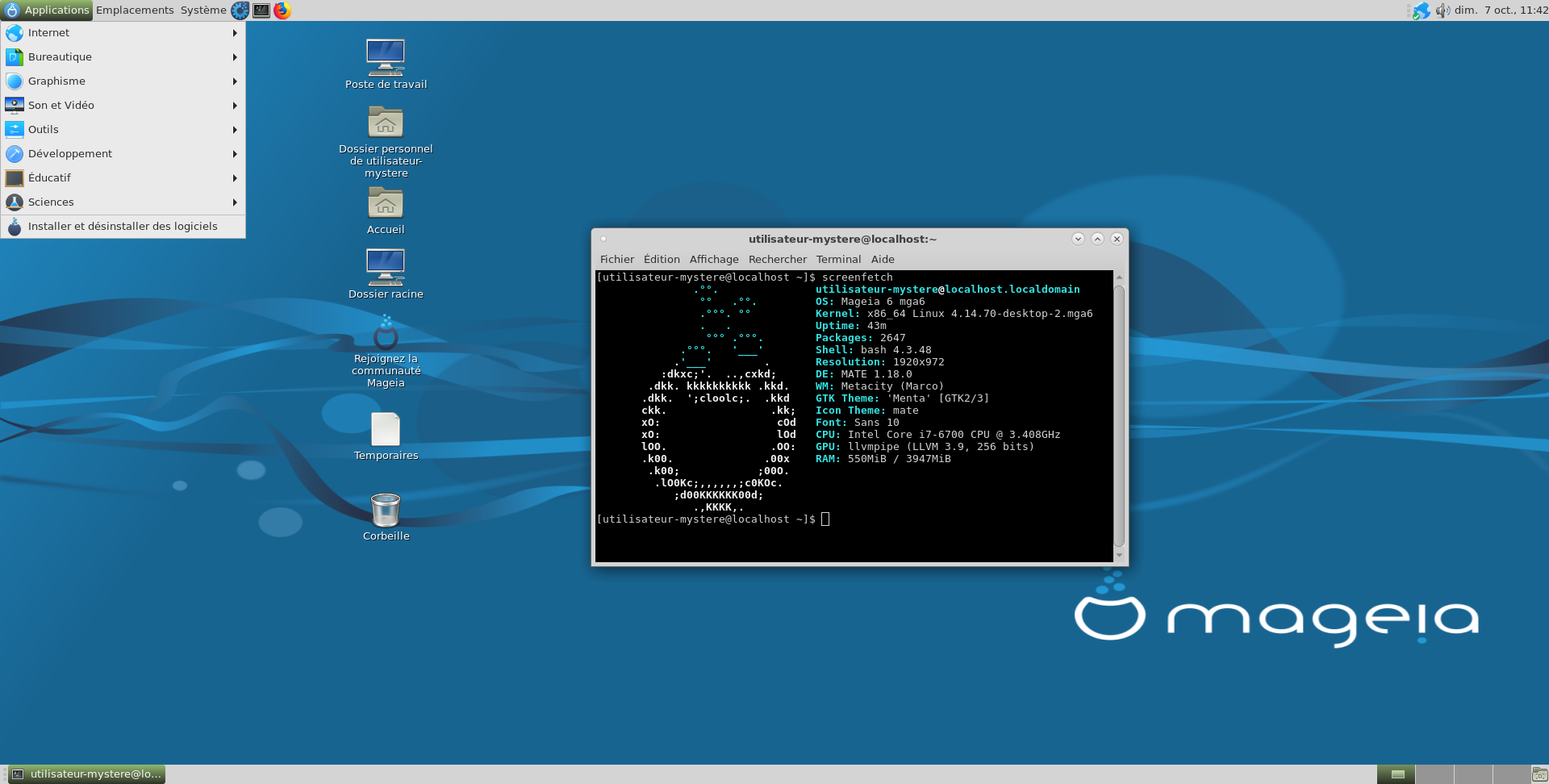Open the Outils submenu
Screen dimensions: 1549x784
pos(123,130)
